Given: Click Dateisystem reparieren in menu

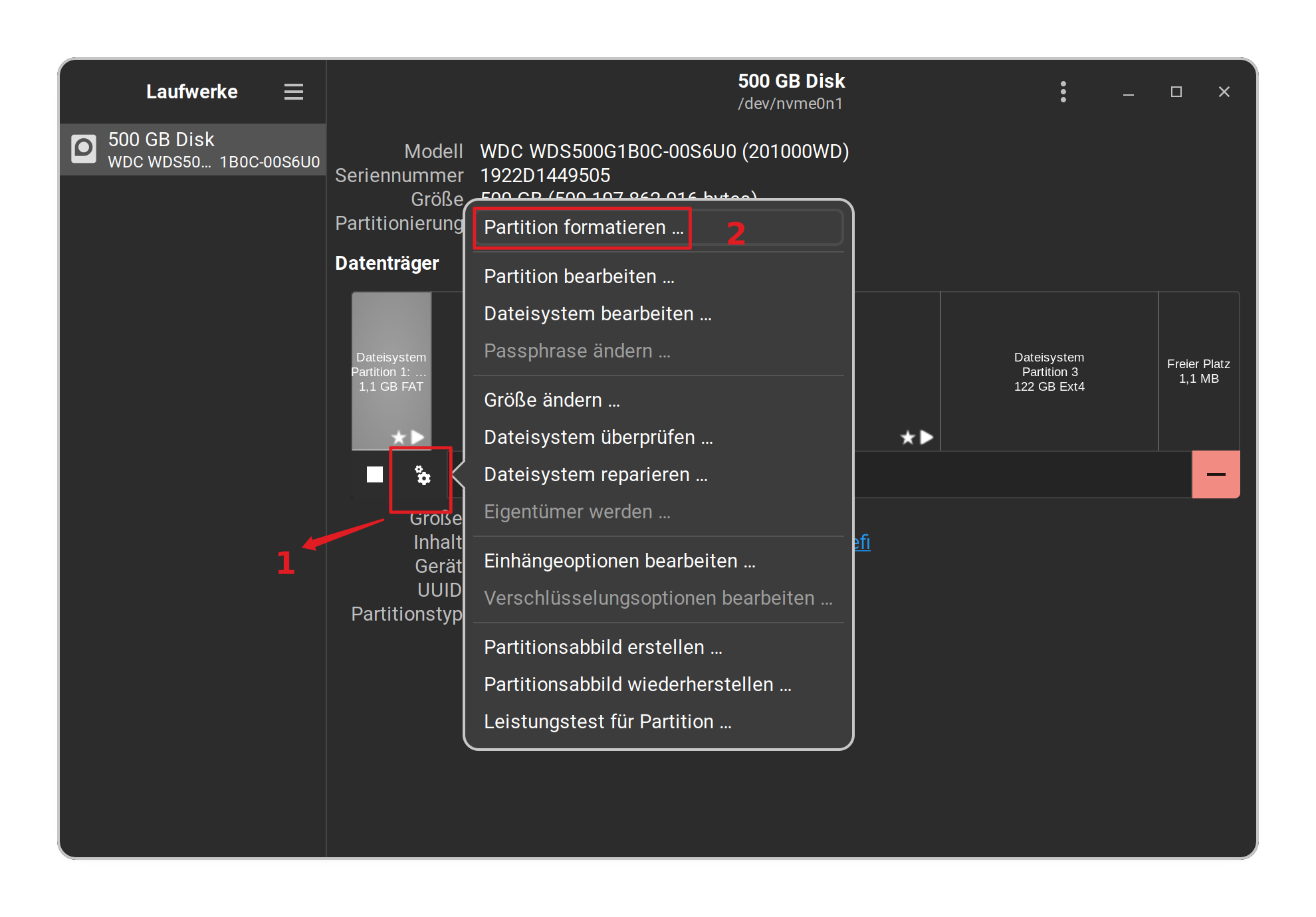Looking at the screenshot, I should tap(595, 474).
